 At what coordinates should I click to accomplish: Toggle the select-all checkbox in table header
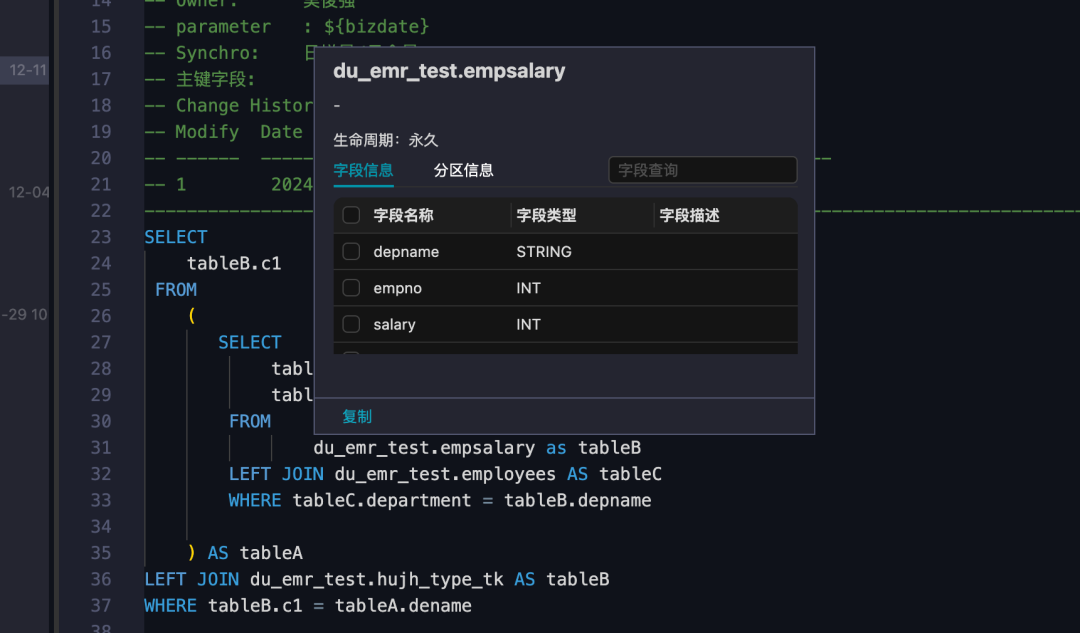pyautogui.click(x=351, y=215)
